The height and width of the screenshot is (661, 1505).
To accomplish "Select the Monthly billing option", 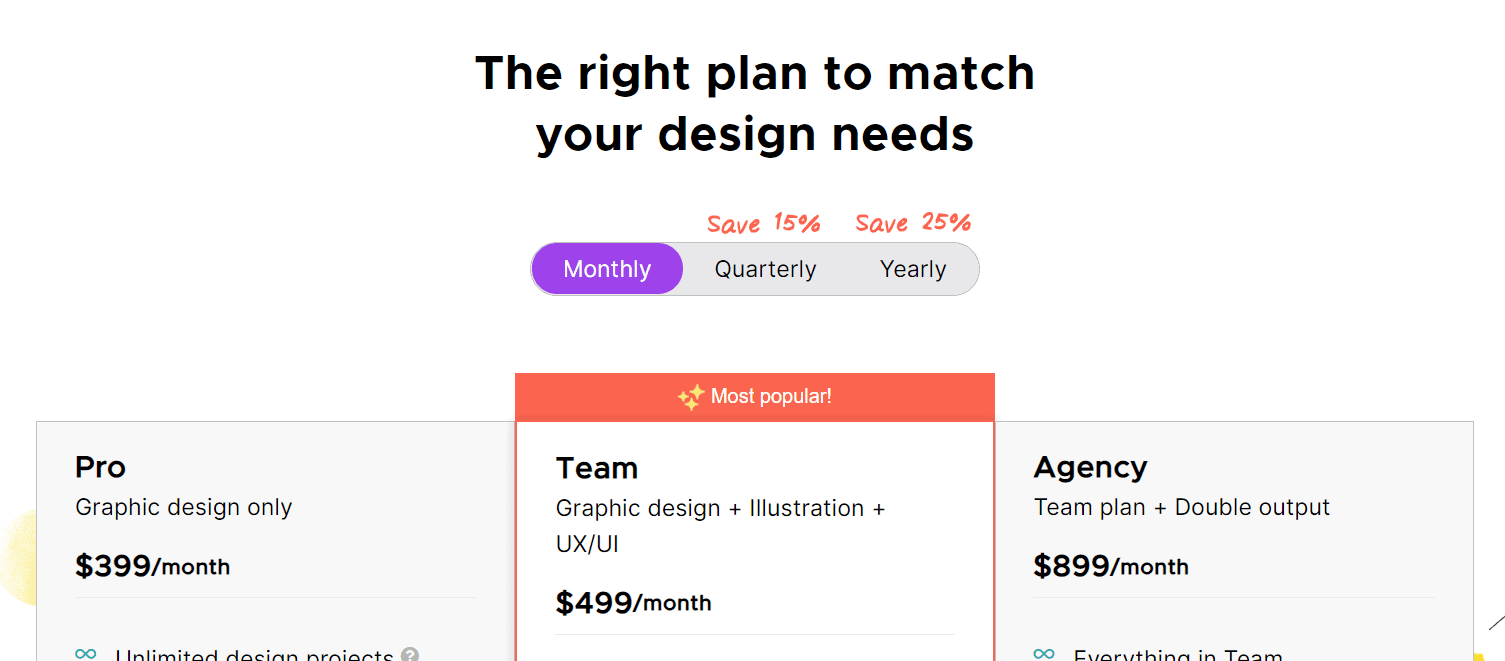I will point(607,269).
